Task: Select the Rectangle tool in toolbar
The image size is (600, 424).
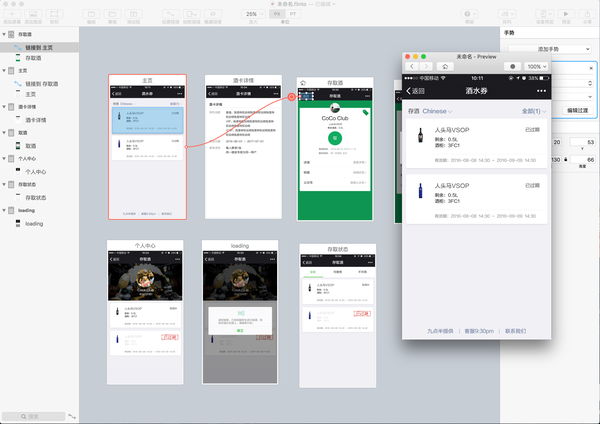Action: point(54,14)
